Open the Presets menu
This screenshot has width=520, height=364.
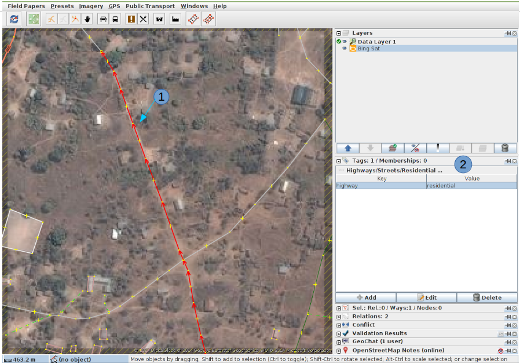(62, 6)
